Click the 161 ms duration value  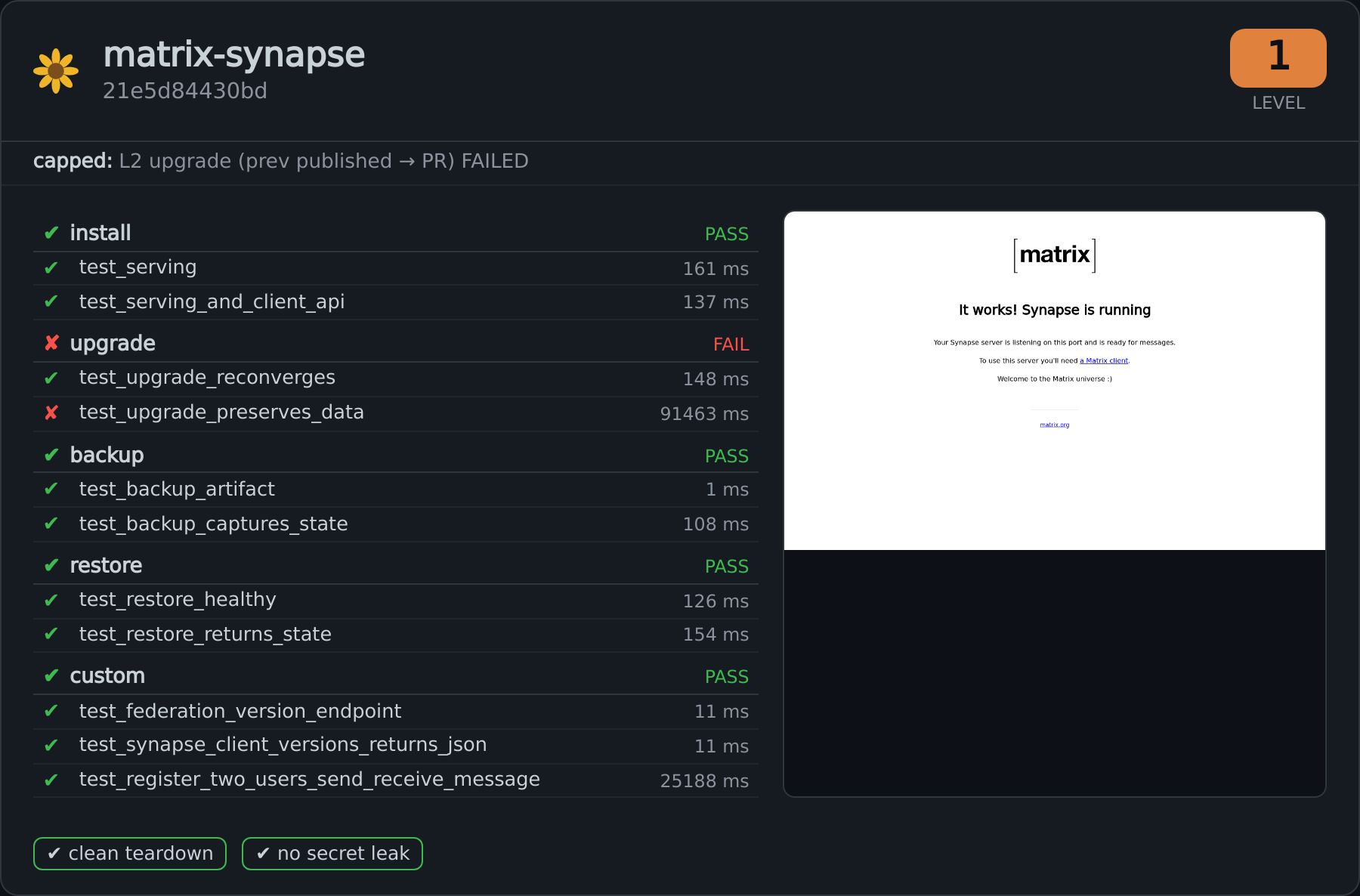click(716, 269)
